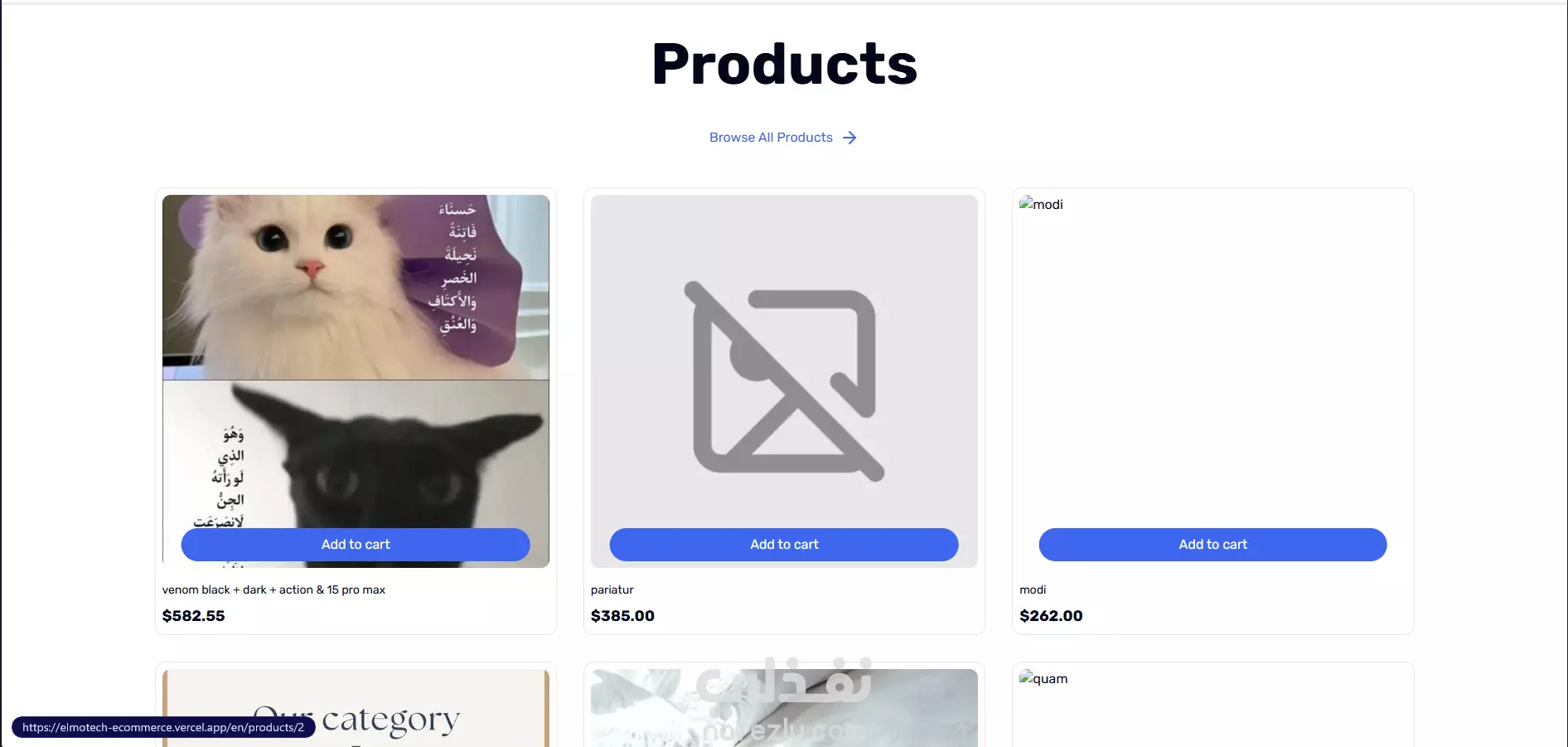The width and height of the screenshot is (1568, 747).
Task: Add pariatur to cart
Action: [x=784, y=545]
